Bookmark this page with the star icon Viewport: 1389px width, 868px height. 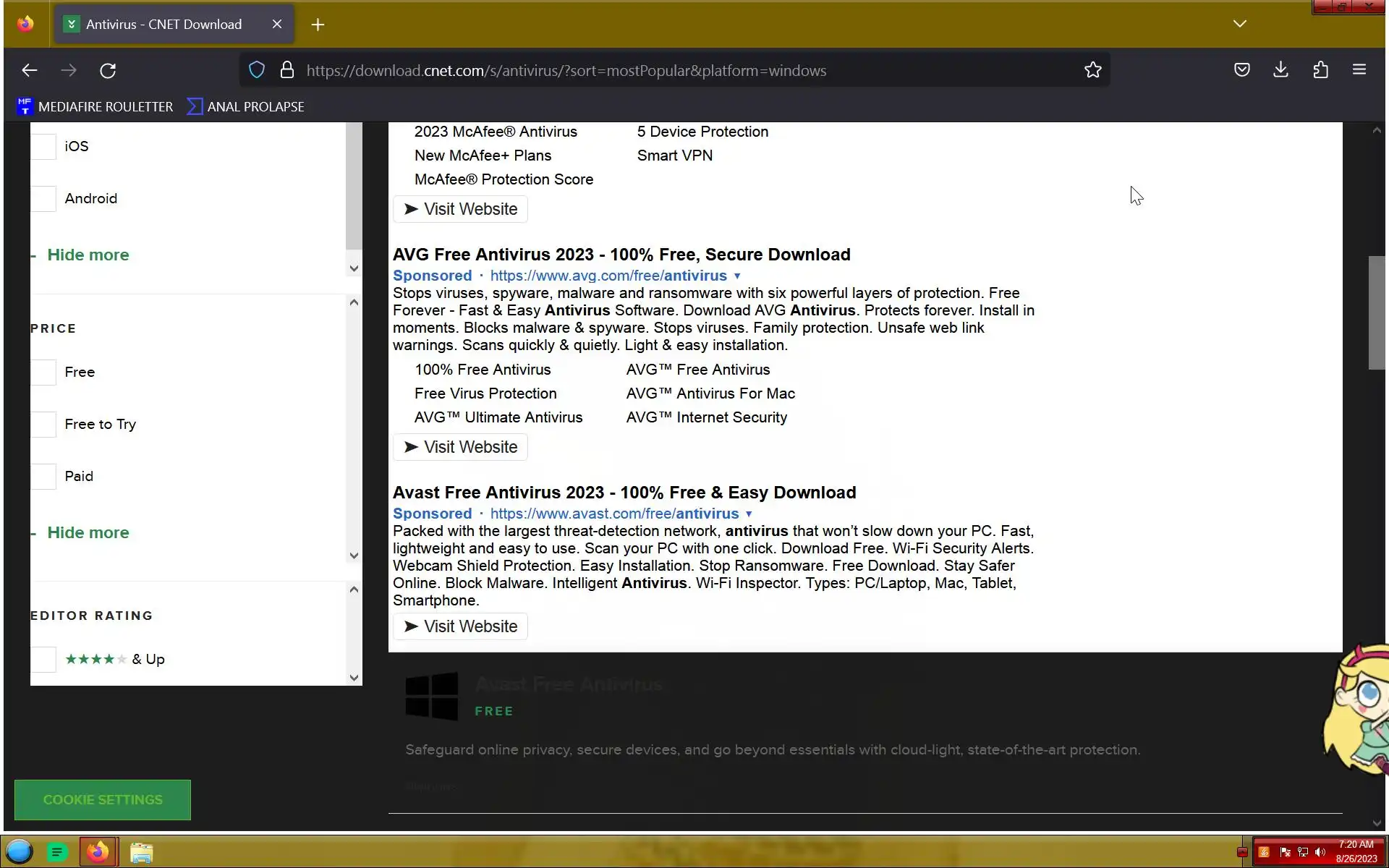point(1092,70)
